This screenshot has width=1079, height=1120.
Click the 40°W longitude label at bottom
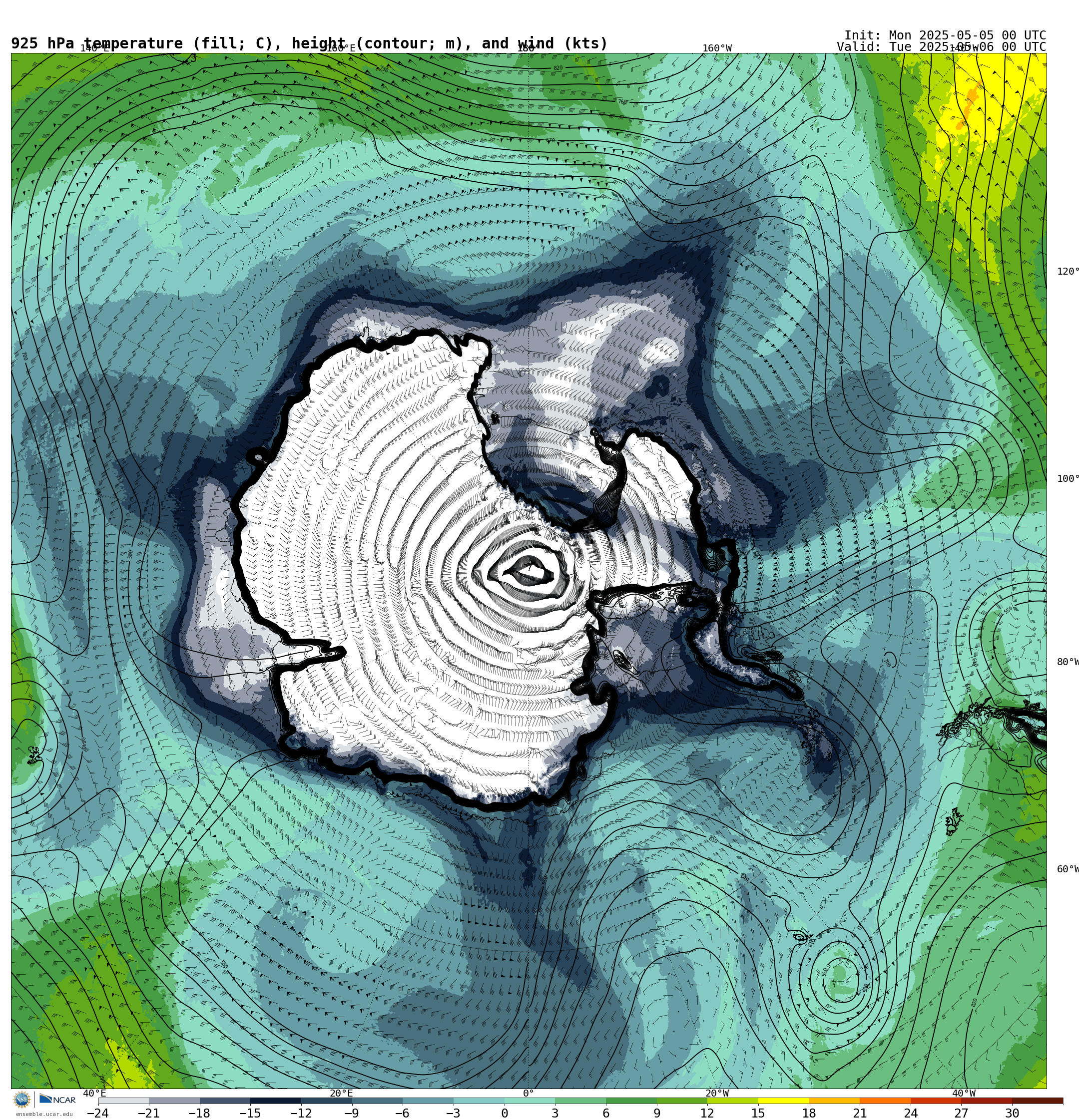click(x=964, y=1093)
